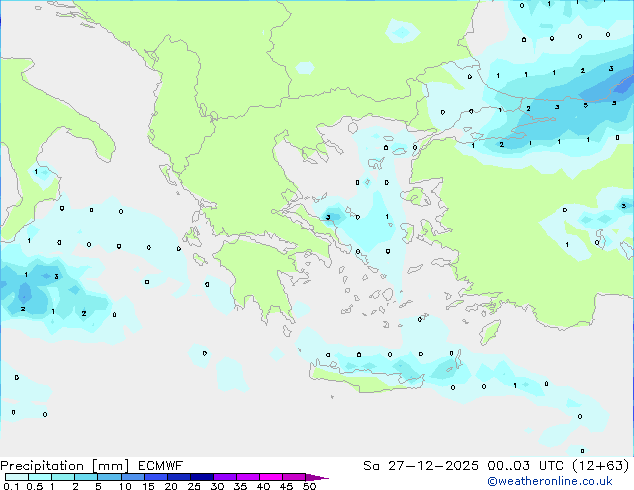The height and width of the screenshot is (490, 634).
Task: Click the '00..03 UTC' time range text
Action: [525, 466]
